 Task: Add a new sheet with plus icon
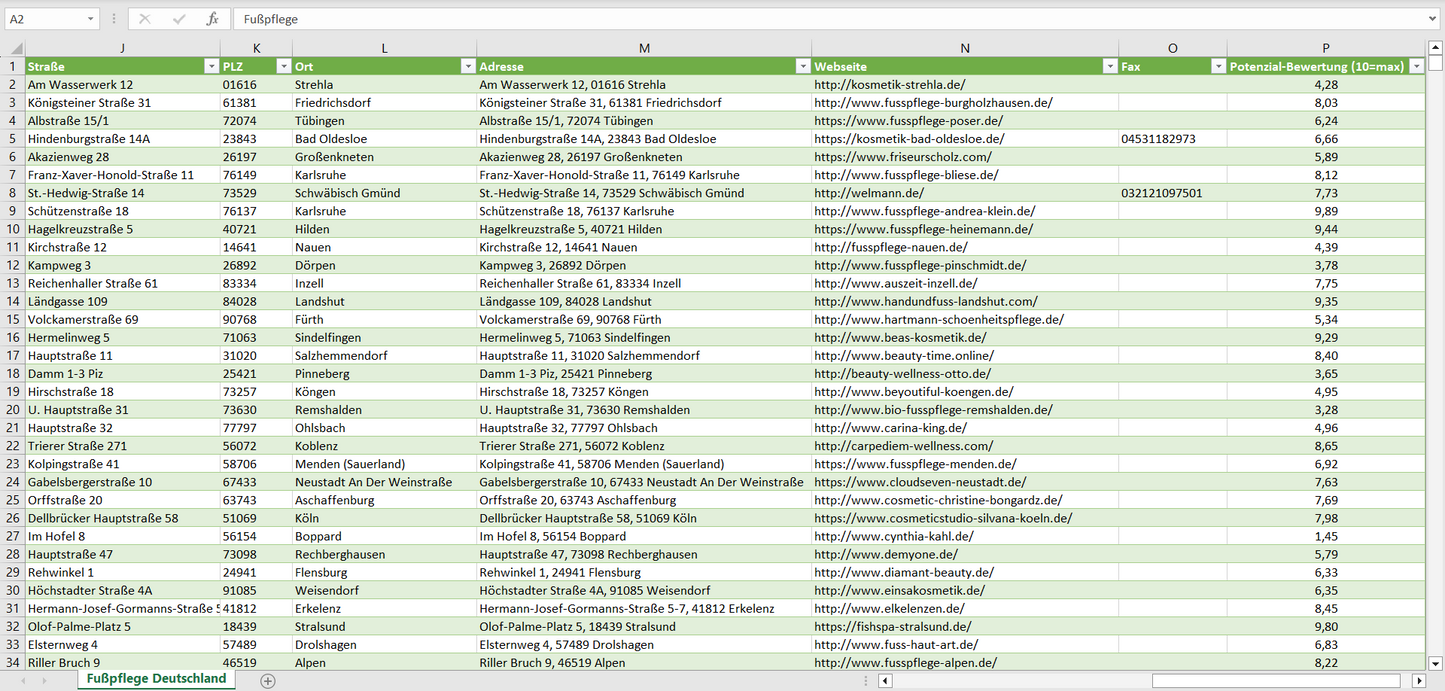(x=267, y=680)
